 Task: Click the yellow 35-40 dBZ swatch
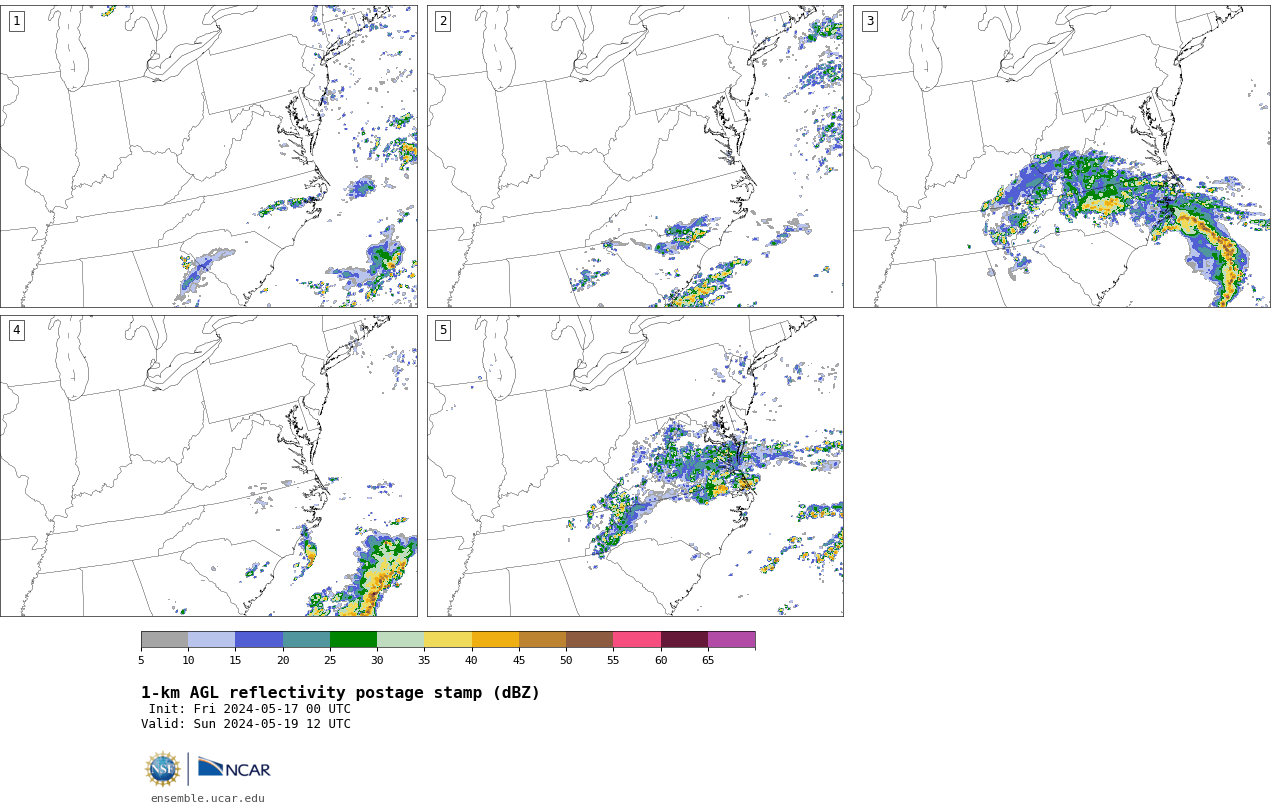(448, 640)
